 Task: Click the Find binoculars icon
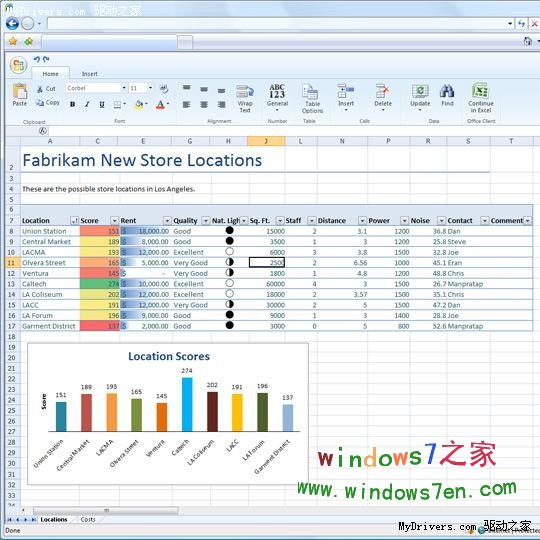point(447,91)
